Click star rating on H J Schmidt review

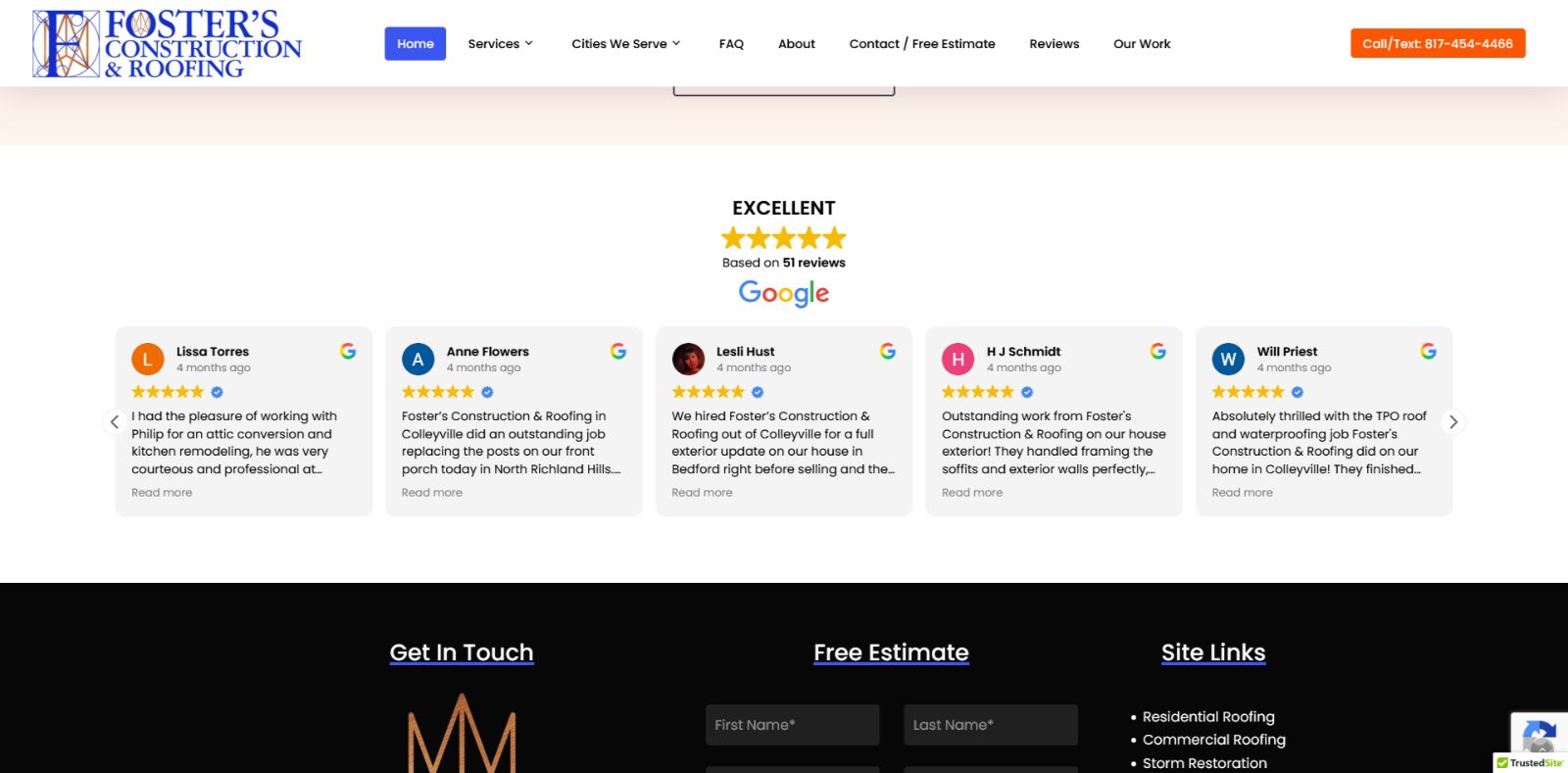coord(978,392)
